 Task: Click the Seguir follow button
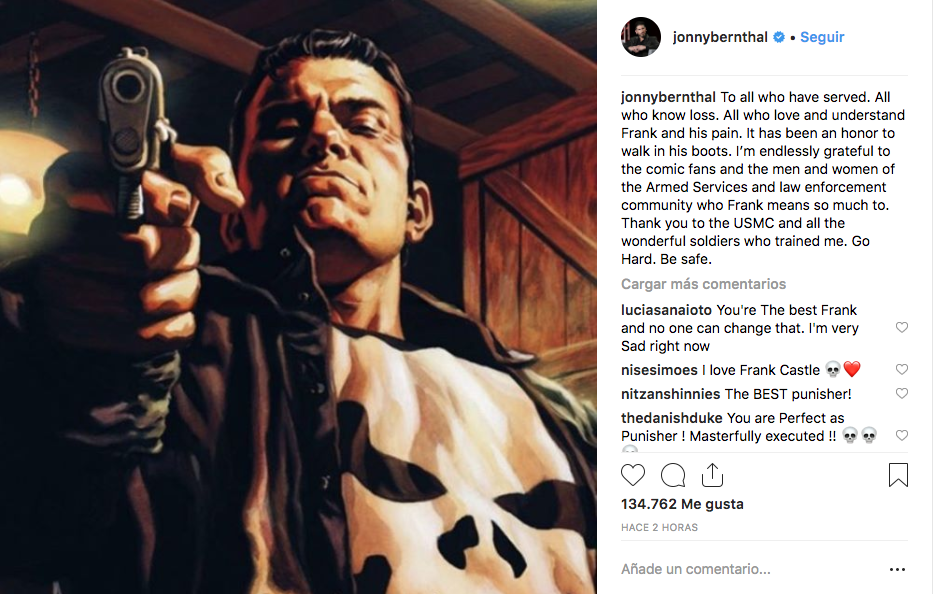pyautogui.click(x=822, y=37)
